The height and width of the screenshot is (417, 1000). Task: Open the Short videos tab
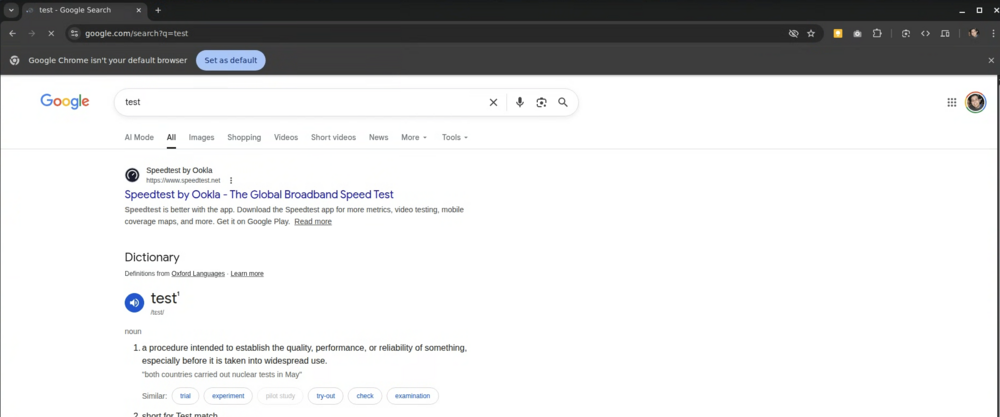coord(334,137)
